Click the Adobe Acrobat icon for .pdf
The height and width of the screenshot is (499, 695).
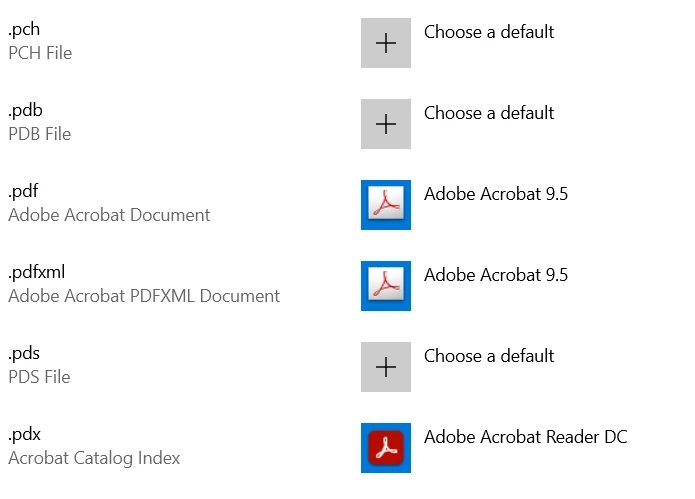pyautogui.click(x=386, y=205)
